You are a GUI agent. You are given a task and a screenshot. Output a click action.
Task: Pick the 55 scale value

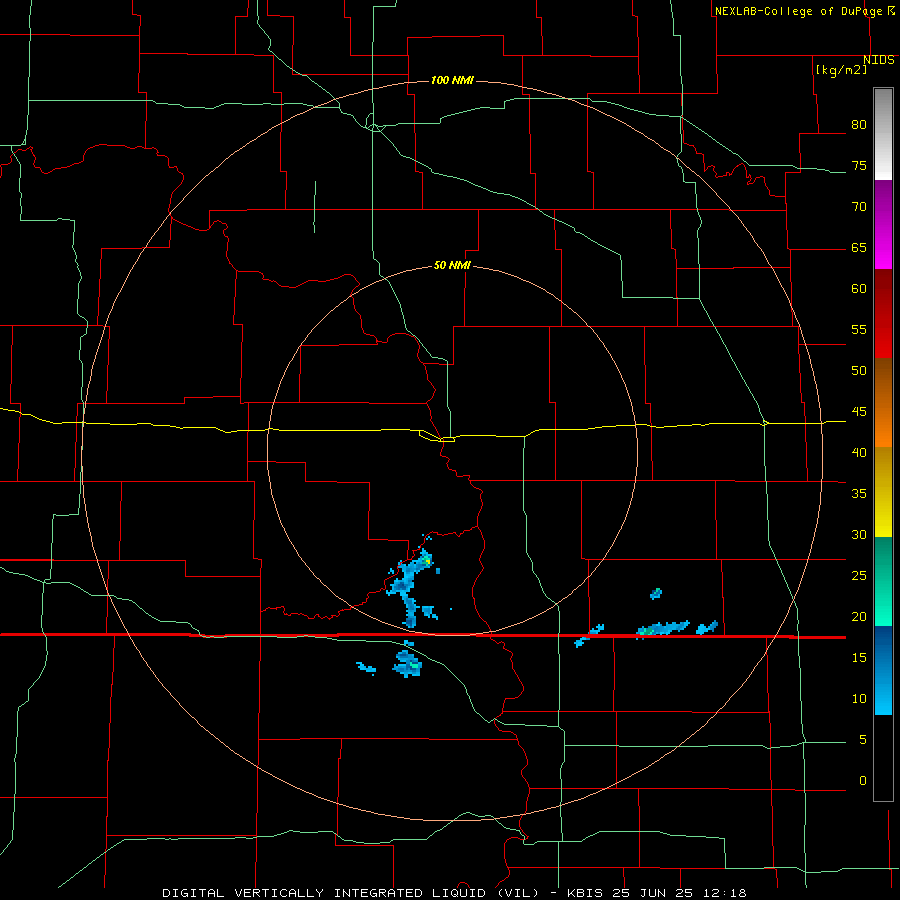pos(859,329)
